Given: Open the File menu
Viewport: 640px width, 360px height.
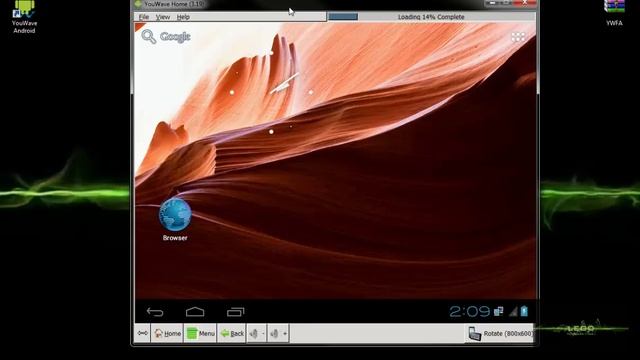Looking at the screenshot, I should (144, 17).
